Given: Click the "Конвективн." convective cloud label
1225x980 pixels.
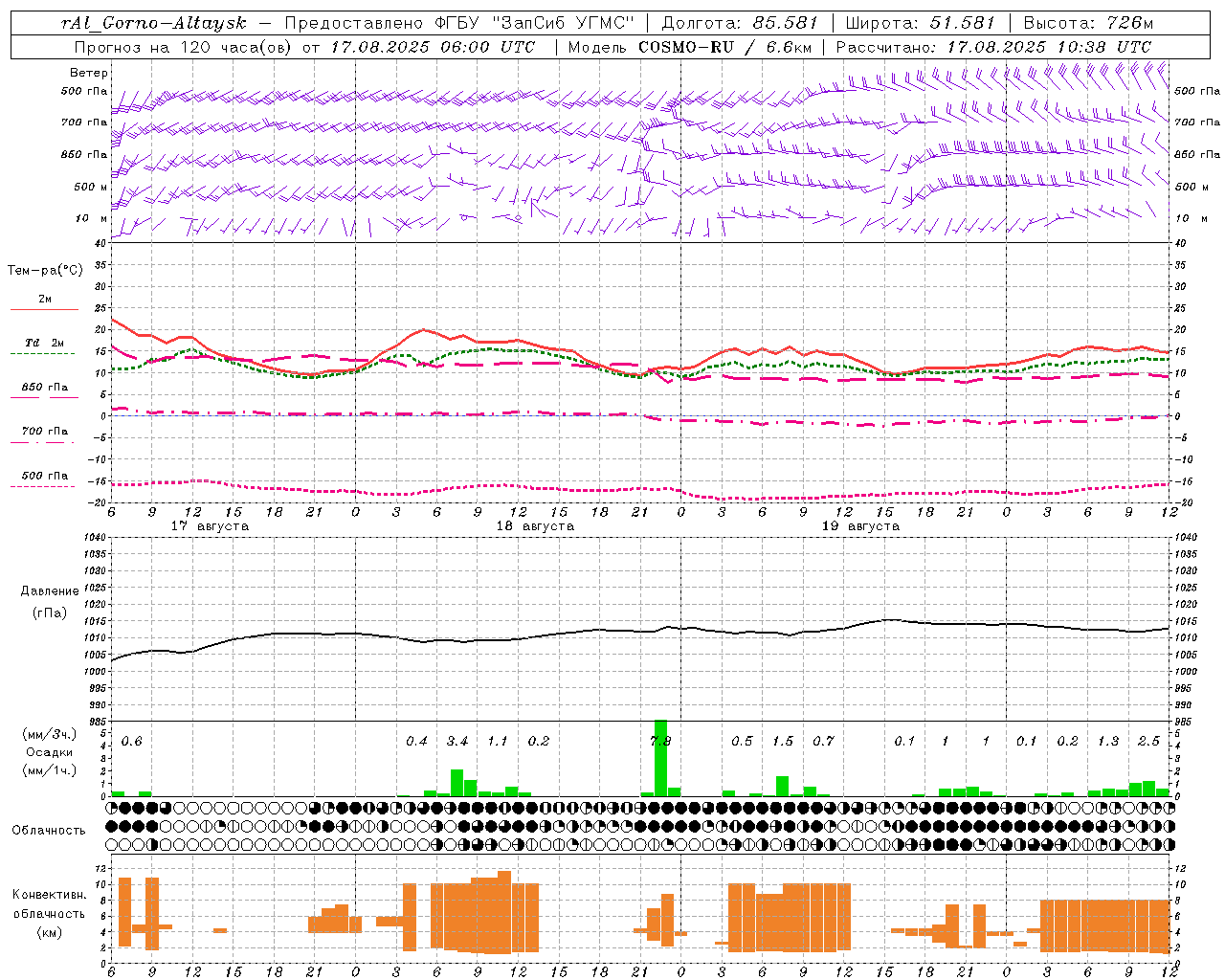Looking at the screenshot, I should (x=50, y=895).
